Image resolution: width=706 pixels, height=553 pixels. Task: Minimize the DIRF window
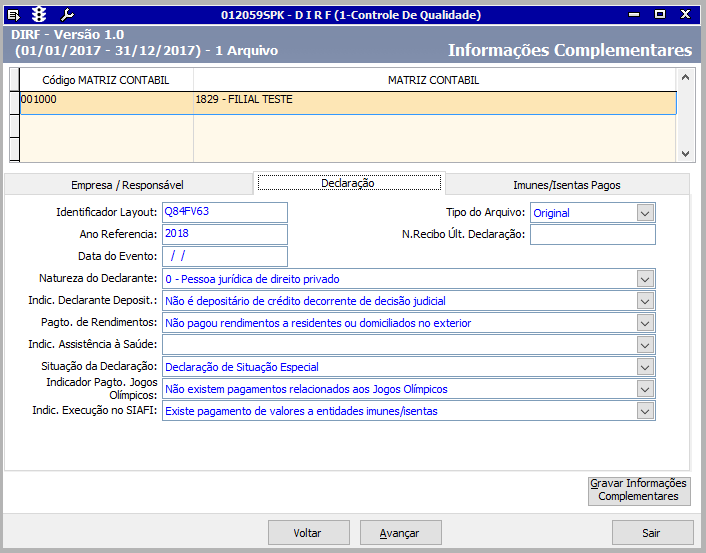point(634,14)
